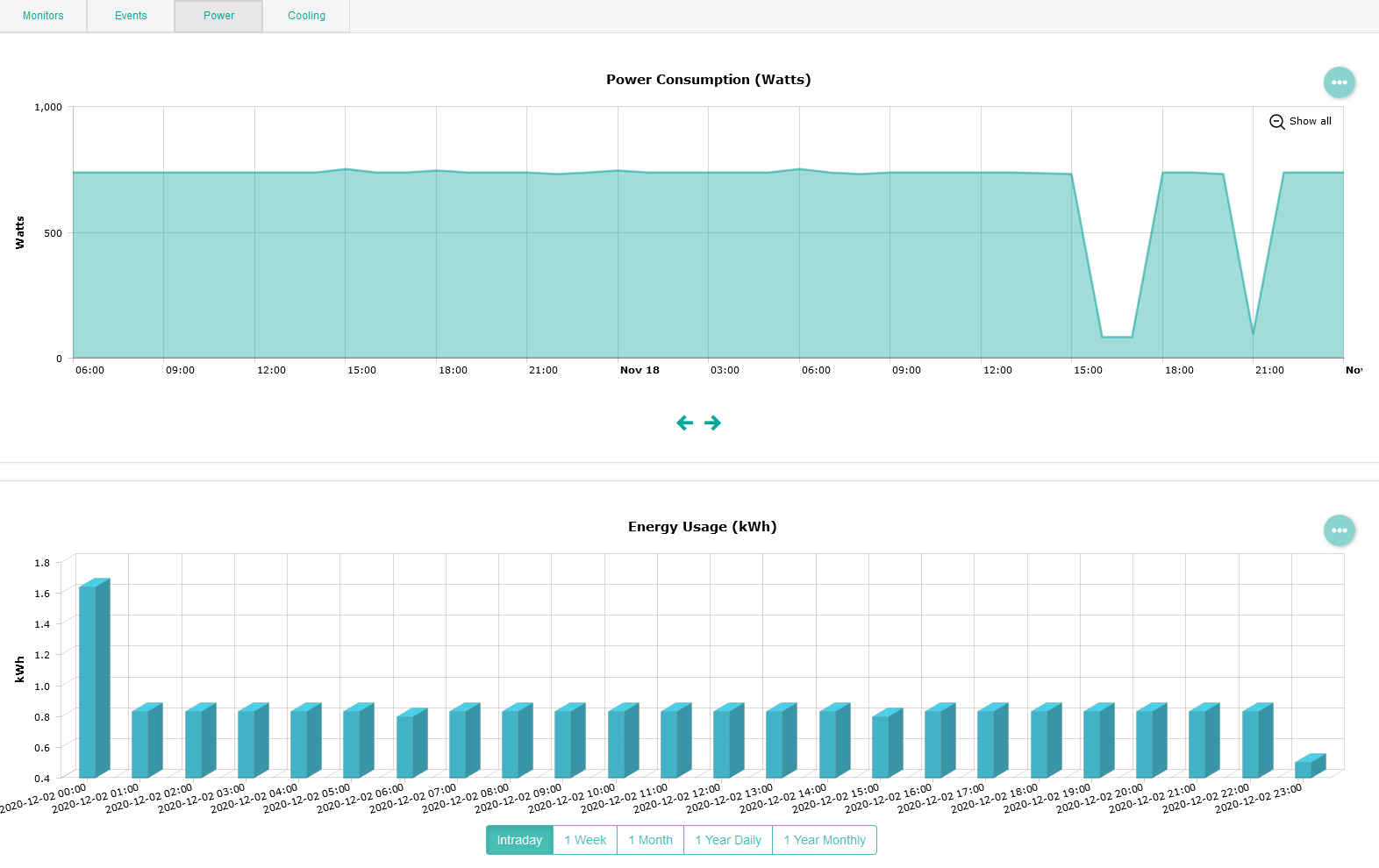Click the tall 00:00 energy bar
Screen dimensions: 1379x868
tap(89, 679)
